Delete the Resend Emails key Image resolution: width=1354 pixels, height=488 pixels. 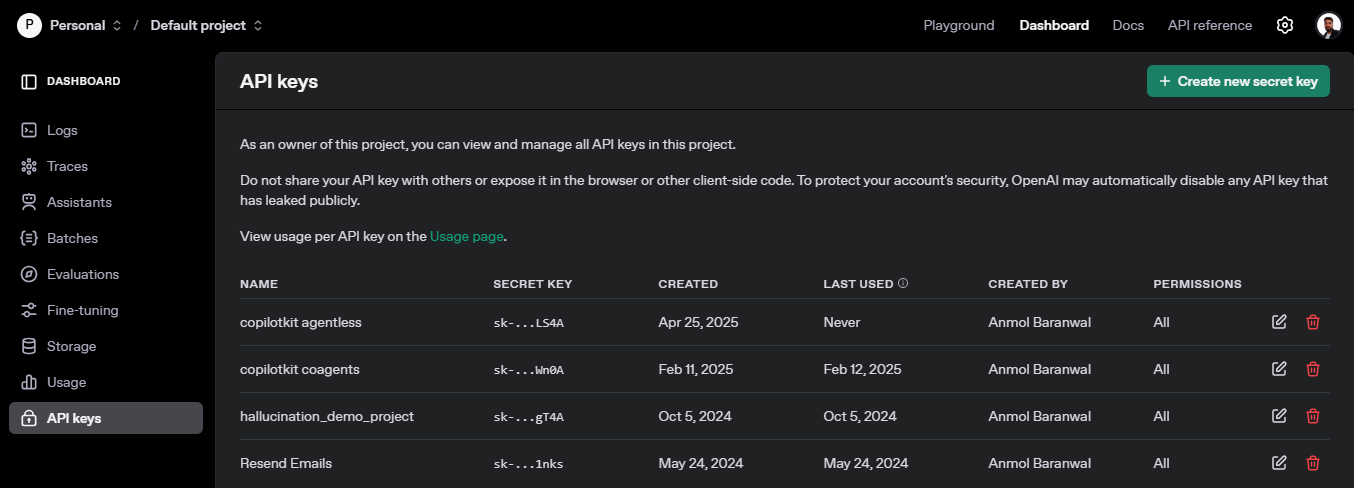[1313, 463]
